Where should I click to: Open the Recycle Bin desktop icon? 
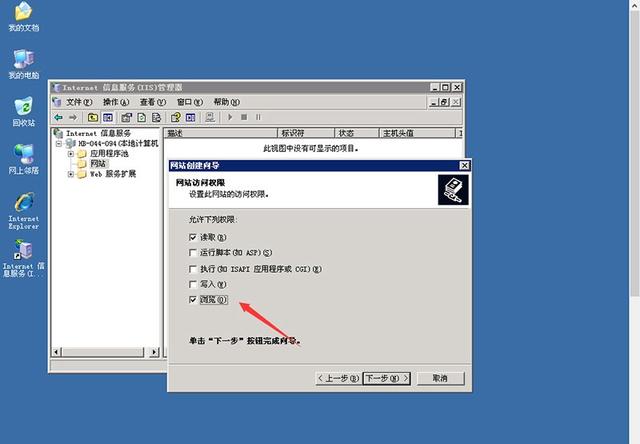pos(24,111)
